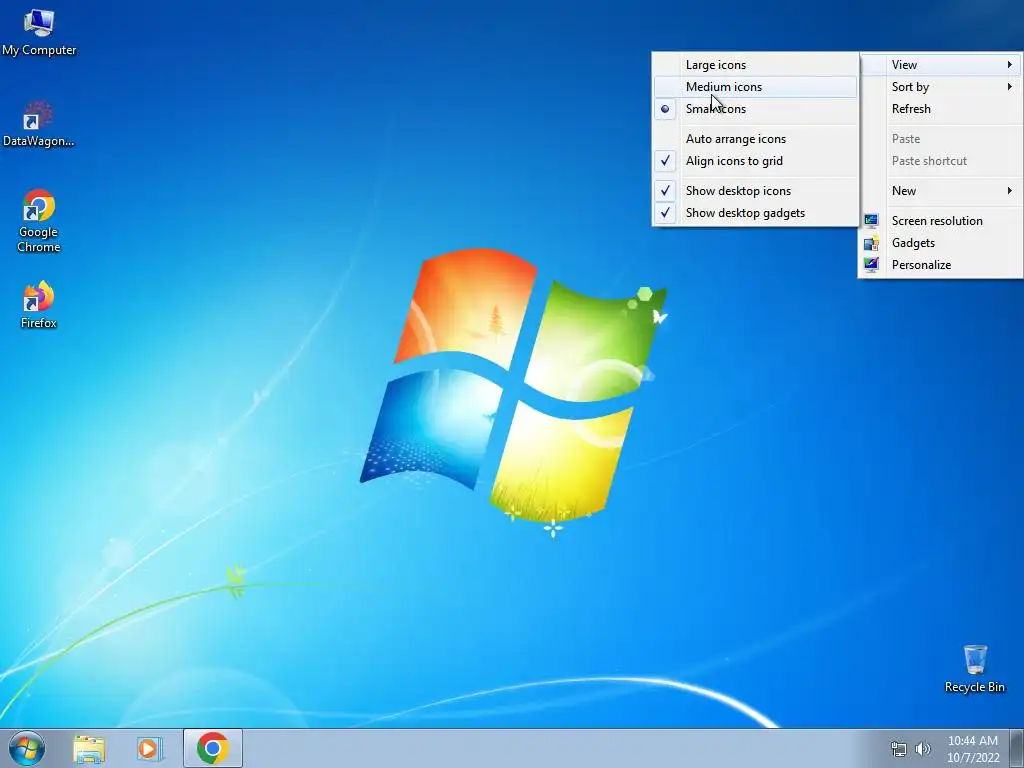This screenshot has height=768, width=1024.
Task: Open the clock showing 10:44 AM
Action: click(x=973, y=749)
